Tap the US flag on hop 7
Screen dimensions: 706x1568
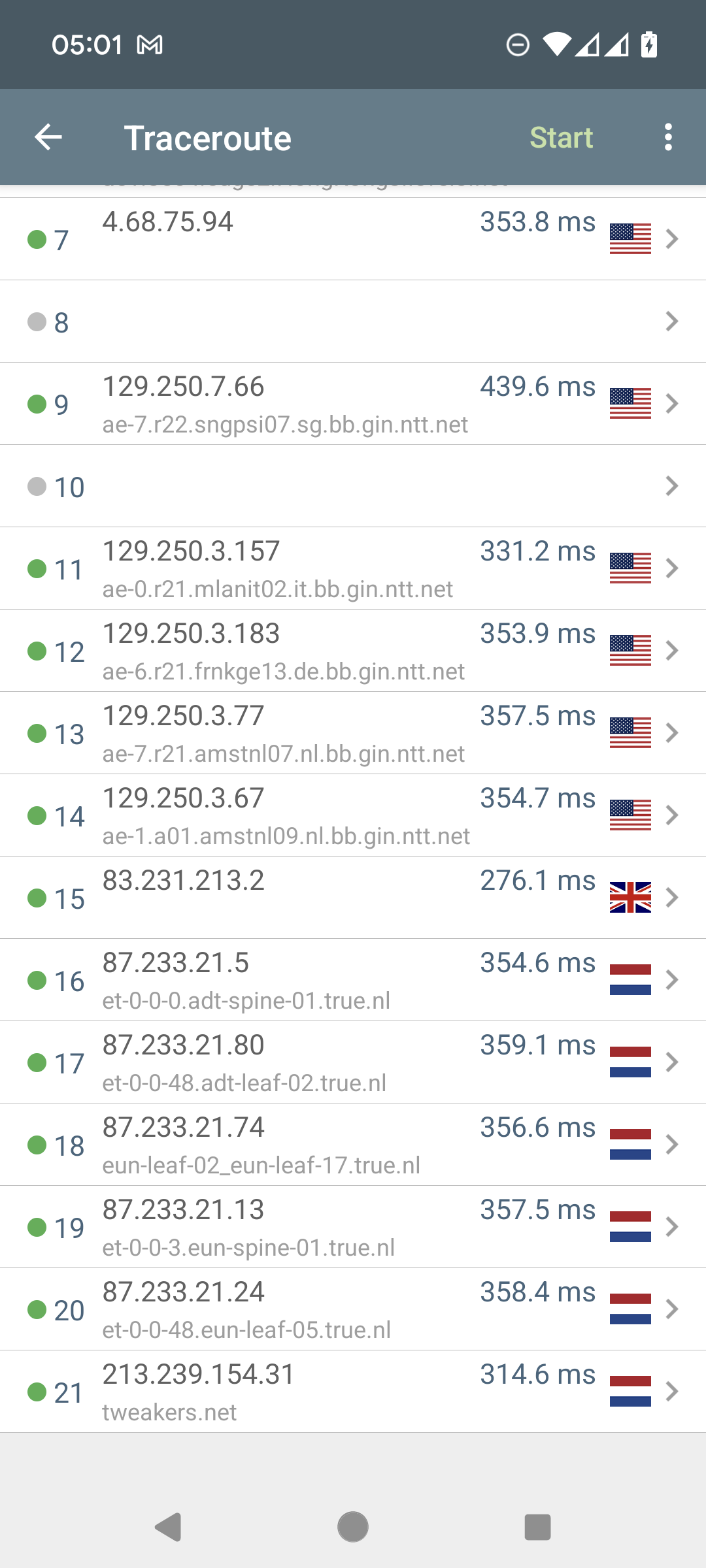630,238
